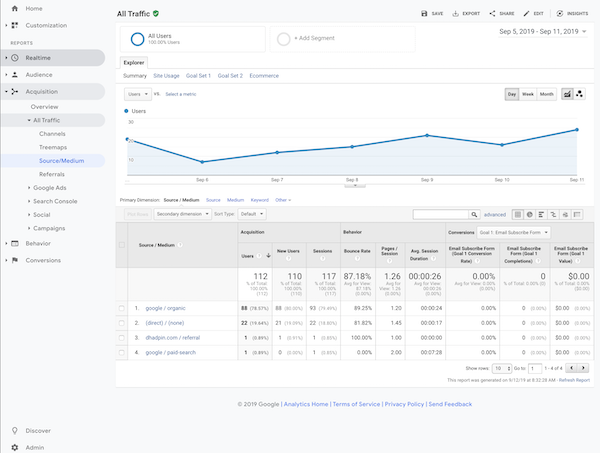Click the All Users segment circle

click(x=137, y=39)
